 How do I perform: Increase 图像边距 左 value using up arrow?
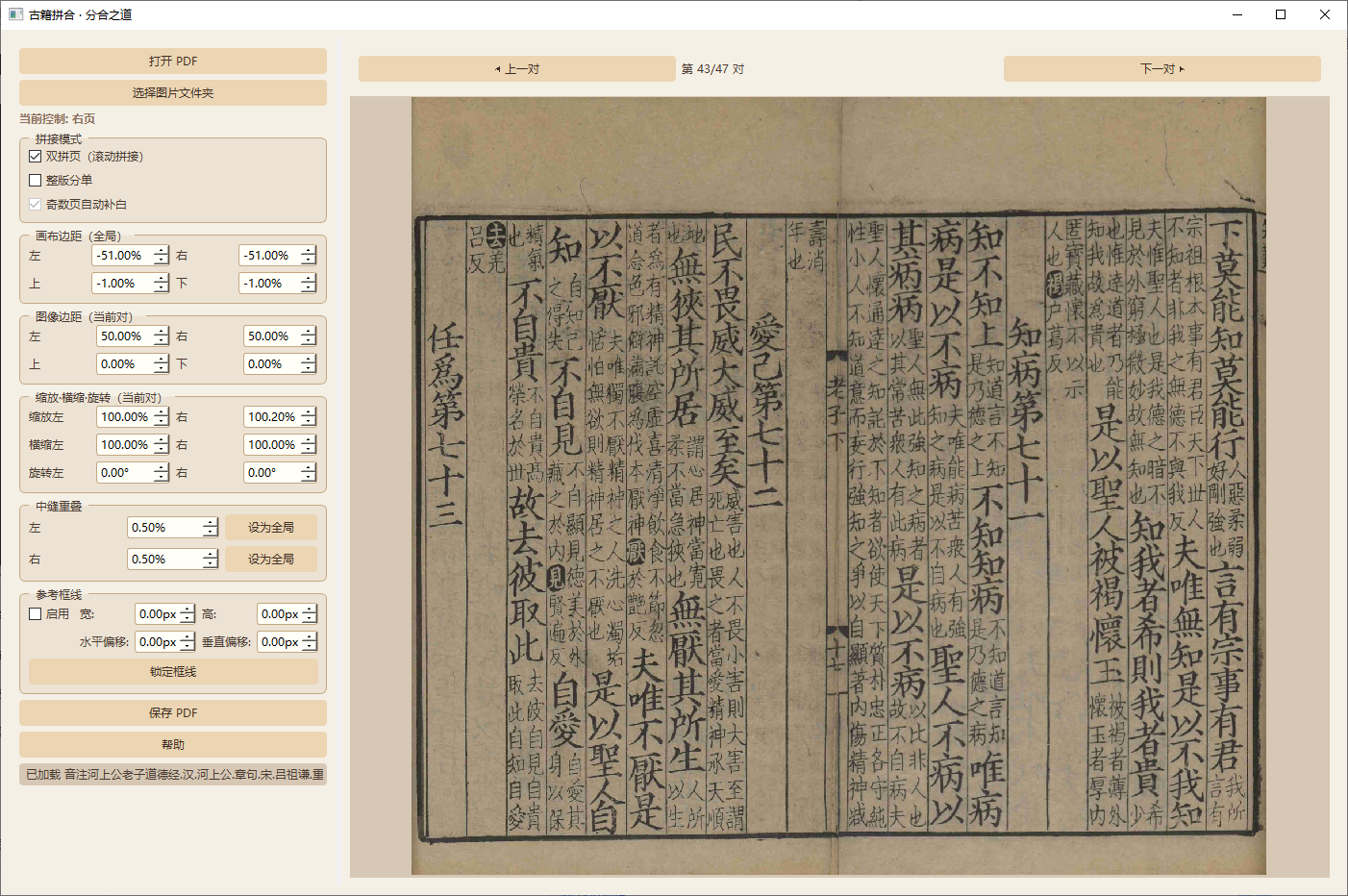(161, 332)
